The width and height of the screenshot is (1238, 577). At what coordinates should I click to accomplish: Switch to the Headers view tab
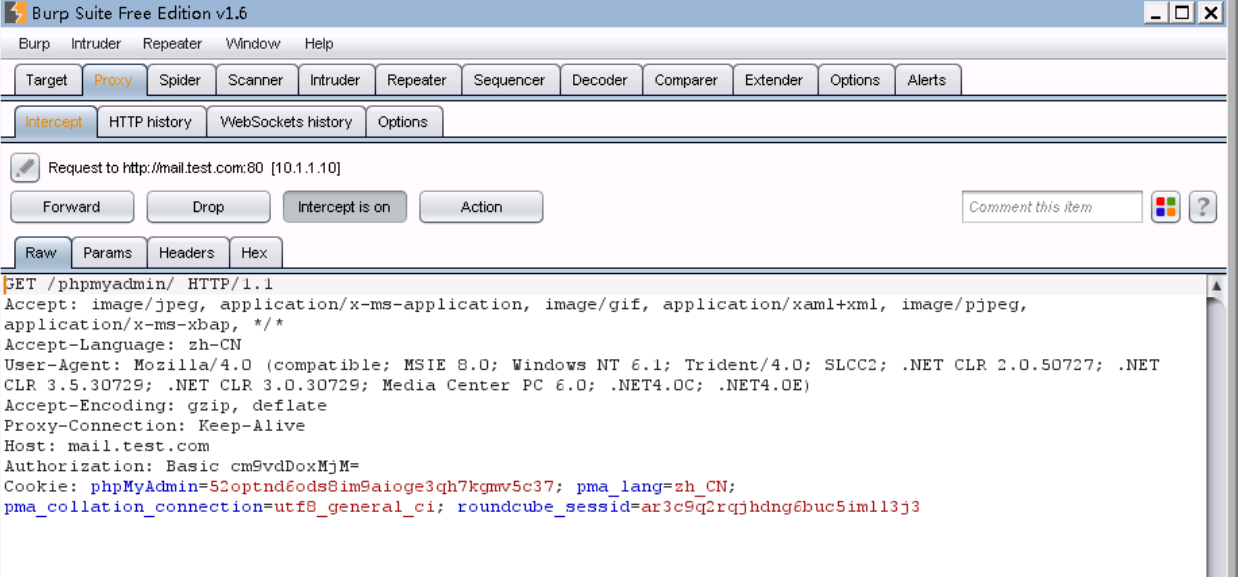point(187,253)
